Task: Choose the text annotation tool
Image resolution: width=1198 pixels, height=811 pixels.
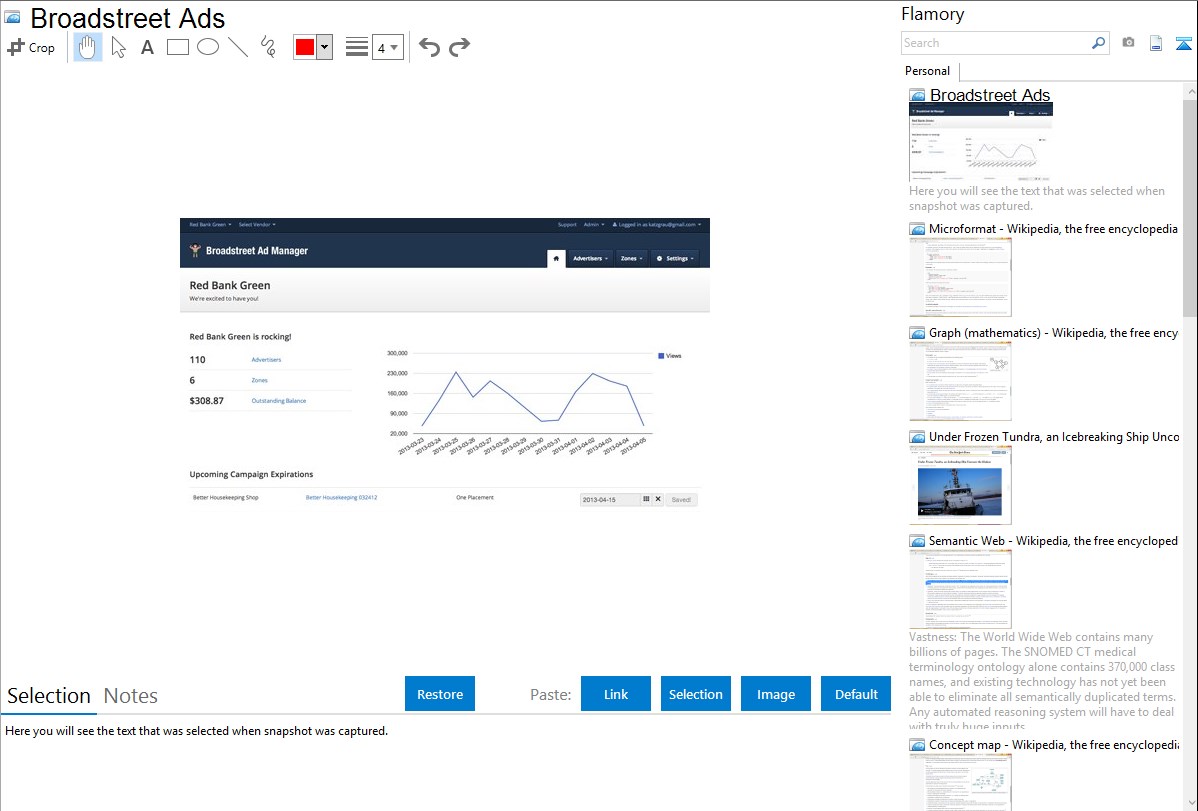Action: pyautogui.click(x=147, y=47)
